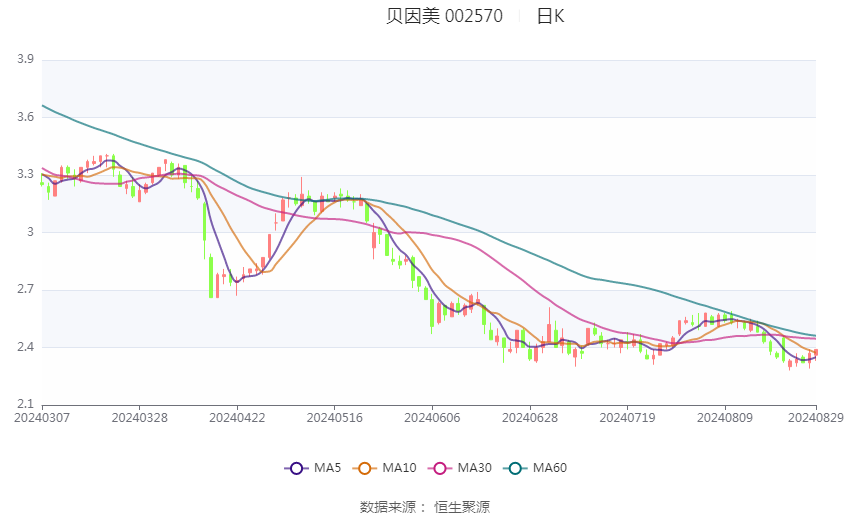This screenshot has height=517, width=850.
Task: Toggle the MA5 legend marker
Action: pyautogui.click(x=296, y=468)
